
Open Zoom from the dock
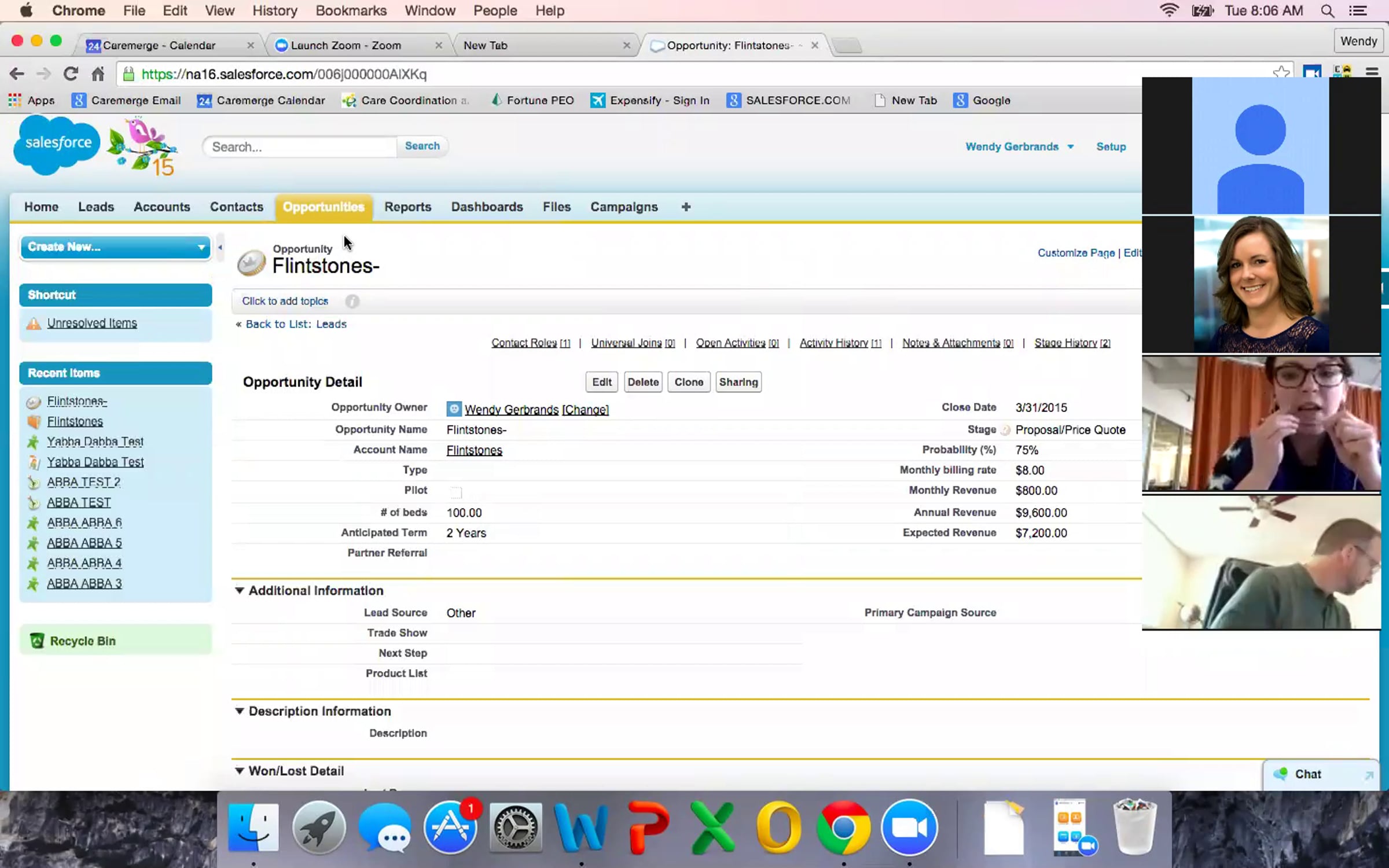tap(909, 828)
